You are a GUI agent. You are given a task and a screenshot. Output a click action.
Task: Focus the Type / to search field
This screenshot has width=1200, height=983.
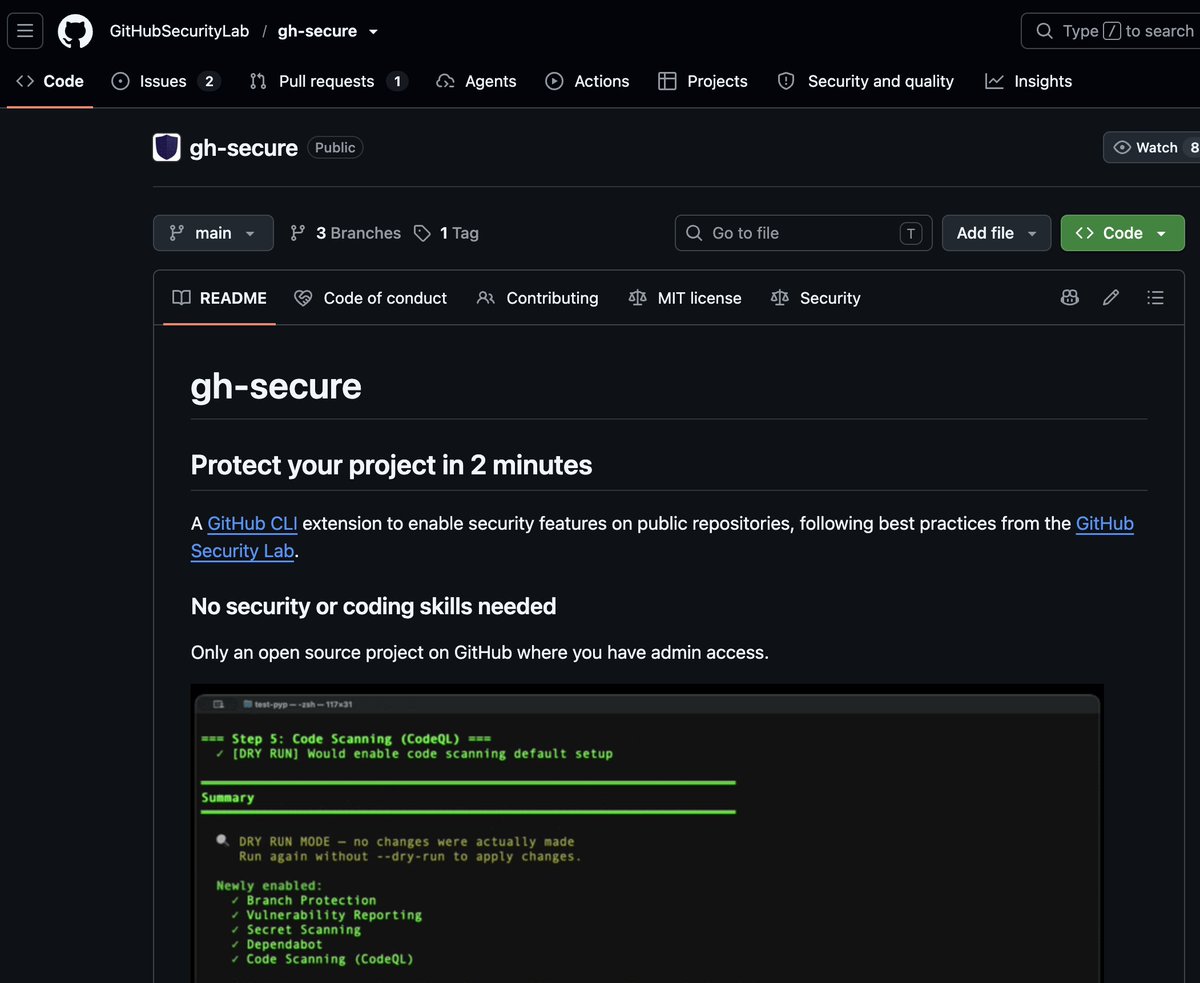tap(1110, 31)
